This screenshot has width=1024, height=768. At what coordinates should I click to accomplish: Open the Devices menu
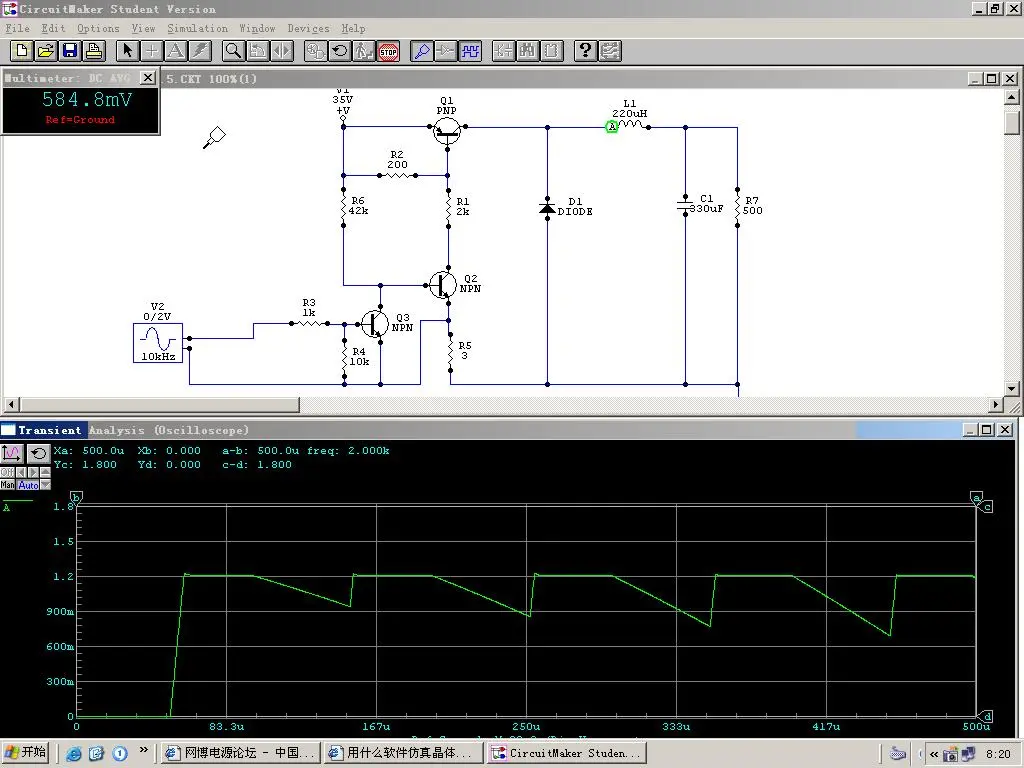[308, 29]
